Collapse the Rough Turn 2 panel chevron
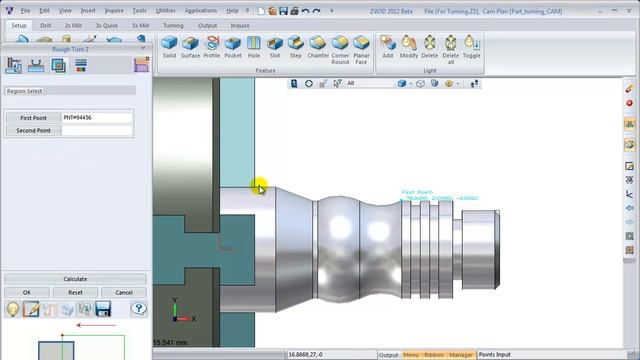Screen dimensions: 640x360 point(143,48)
